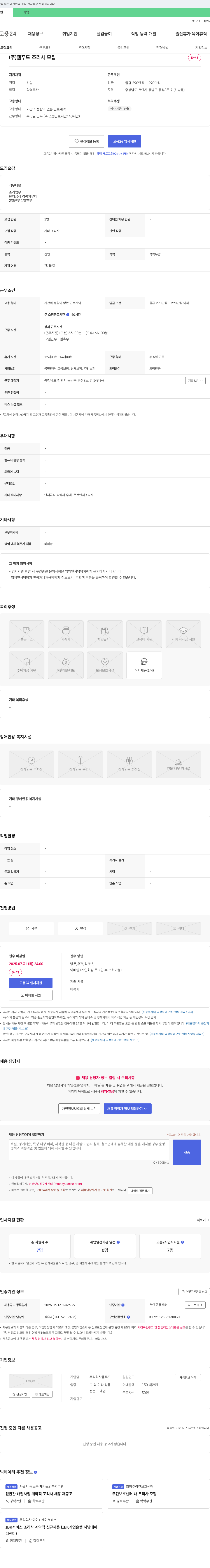210x1568 pixels.
Task: Select the 서류 screening method item
Action: (31, 928)
